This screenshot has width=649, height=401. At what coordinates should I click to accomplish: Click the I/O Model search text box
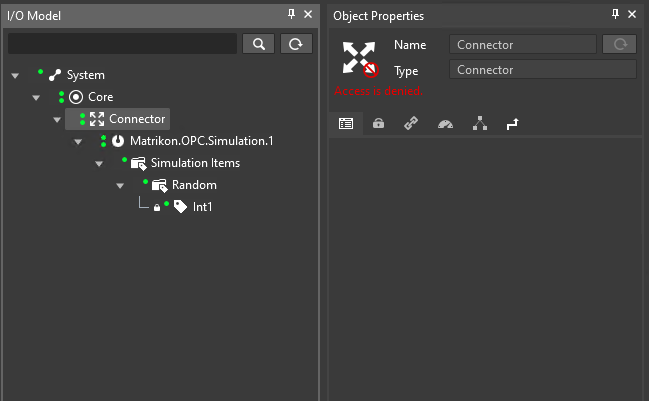click(122, 44)
